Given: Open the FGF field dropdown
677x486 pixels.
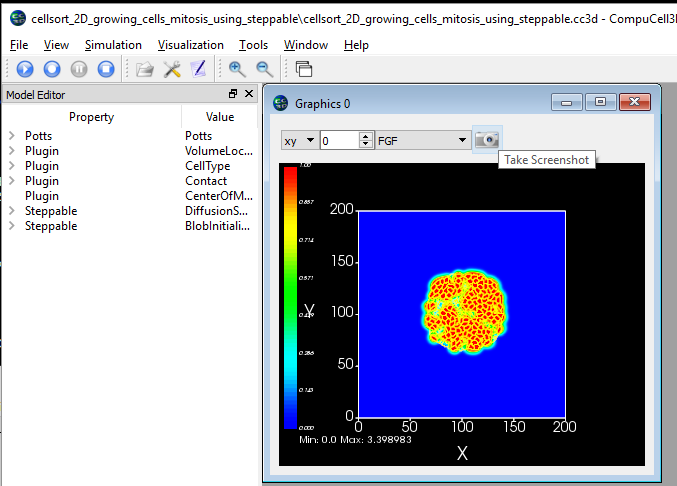Looking at the screenshot, I should [422, 140].
